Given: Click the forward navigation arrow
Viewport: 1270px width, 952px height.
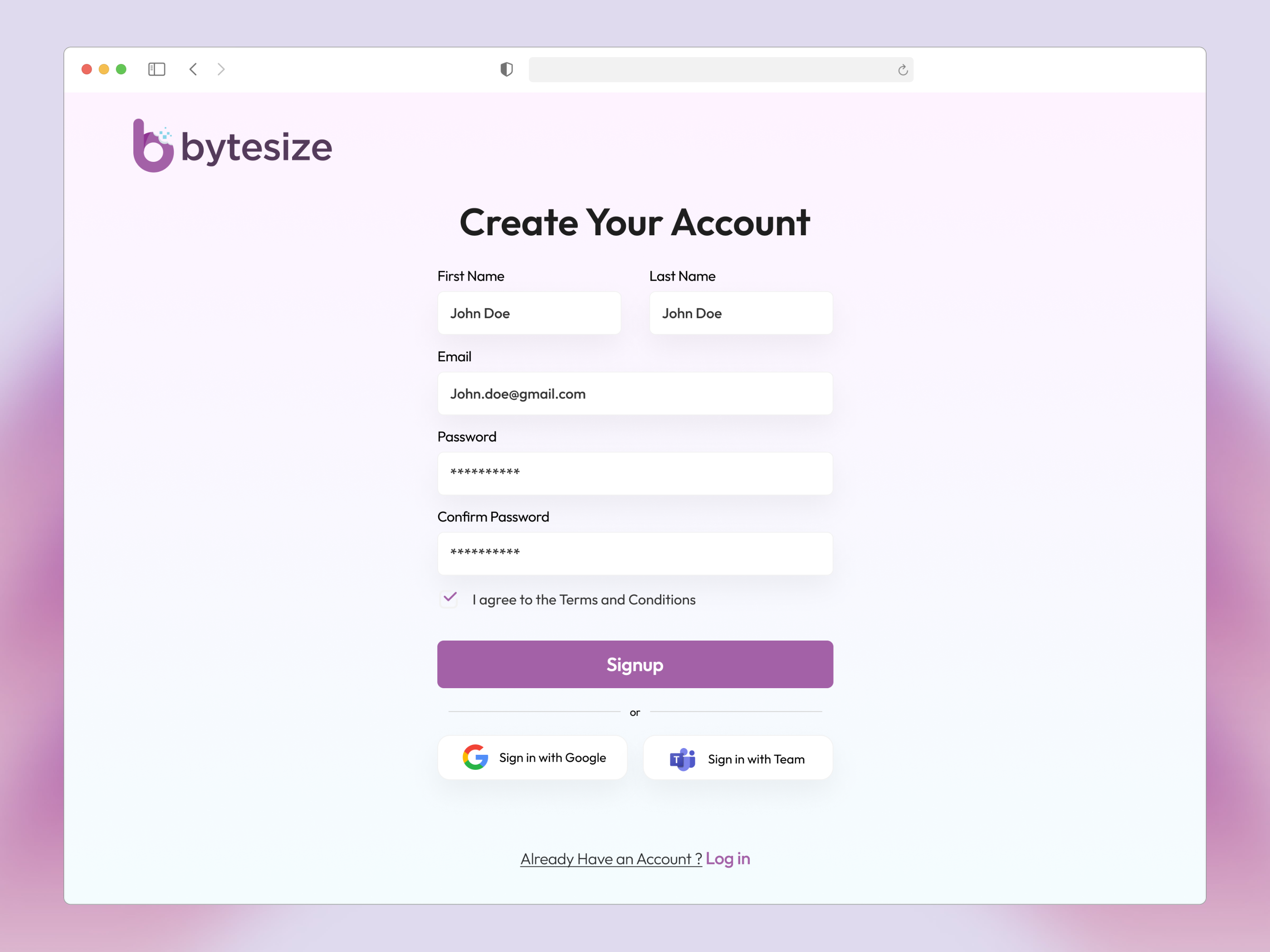Looking at the screenshot, I should pos(221,69).
